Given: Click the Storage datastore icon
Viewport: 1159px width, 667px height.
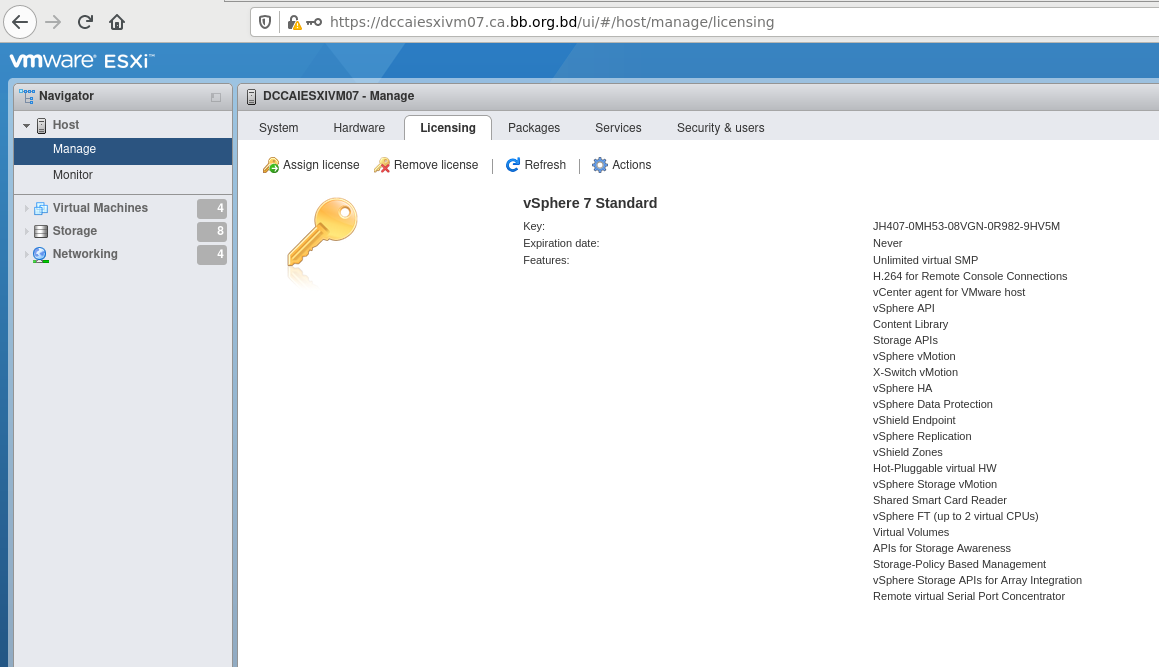Looking at the screenshot, I should tap(41, 231).
